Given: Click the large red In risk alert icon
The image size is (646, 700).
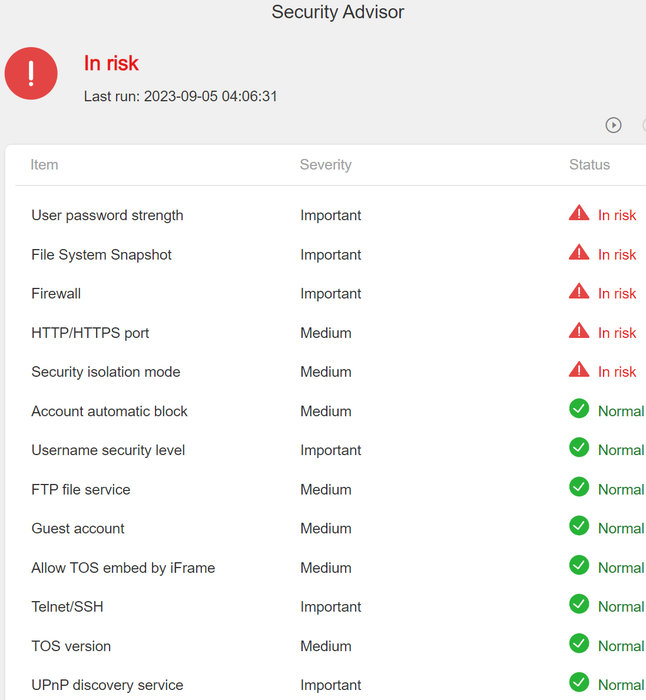Looking at the screenshot, I should tap(31, 73).
